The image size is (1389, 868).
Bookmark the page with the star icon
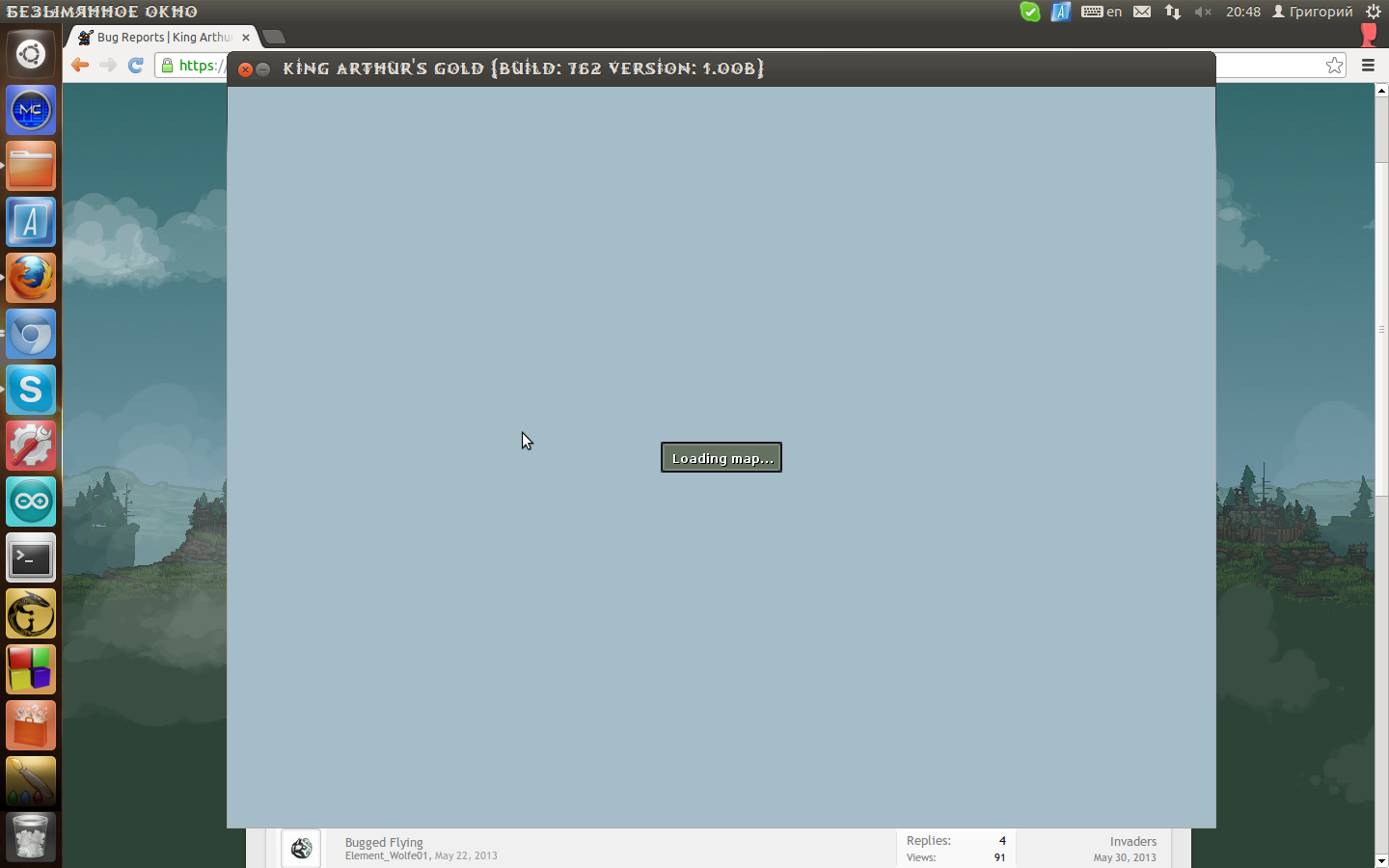click(1334, 66)
